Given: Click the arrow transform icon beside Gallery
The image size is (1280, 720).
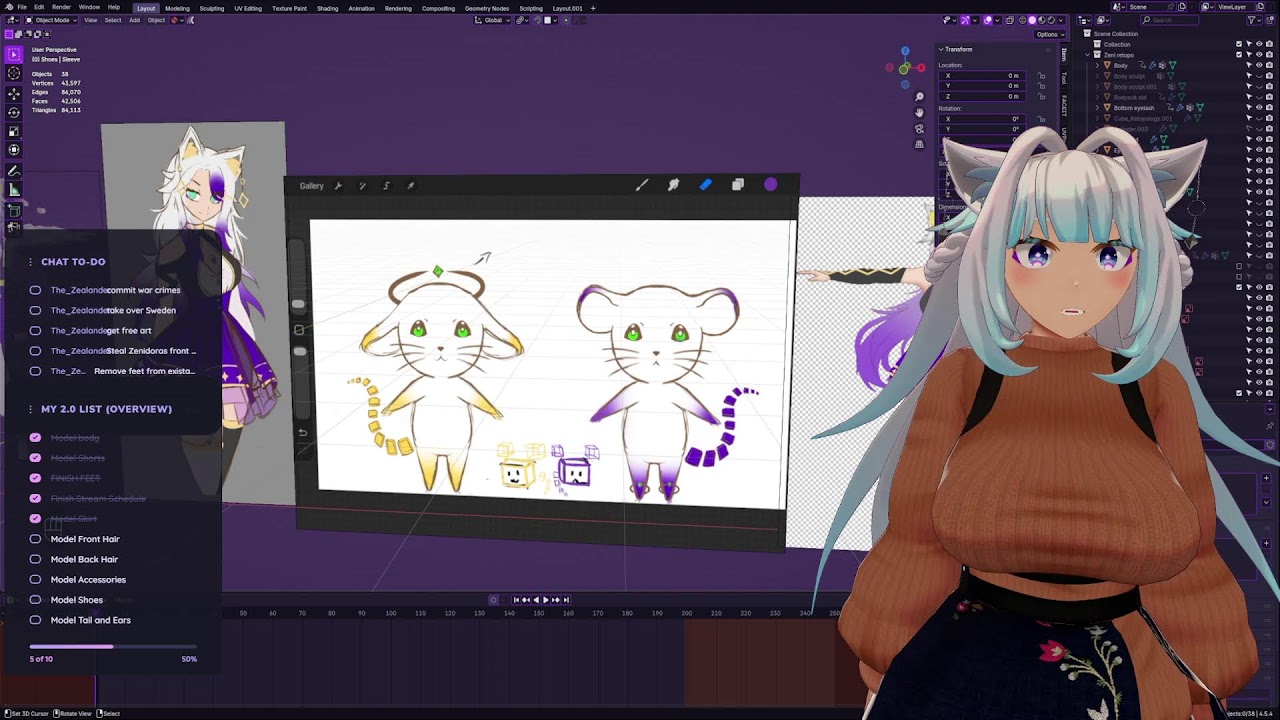Looking at the screenshot, I should 410,186.
